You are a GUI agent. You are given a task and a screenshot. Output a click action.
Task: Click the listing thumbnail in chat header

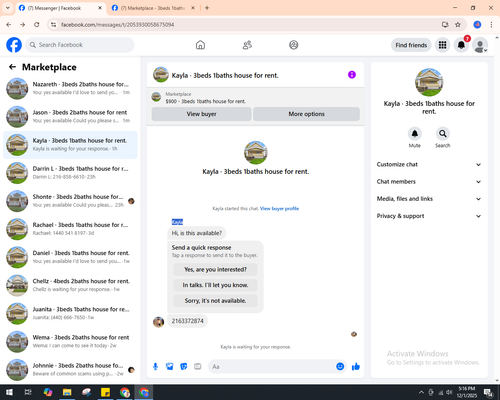pos(161,75)
